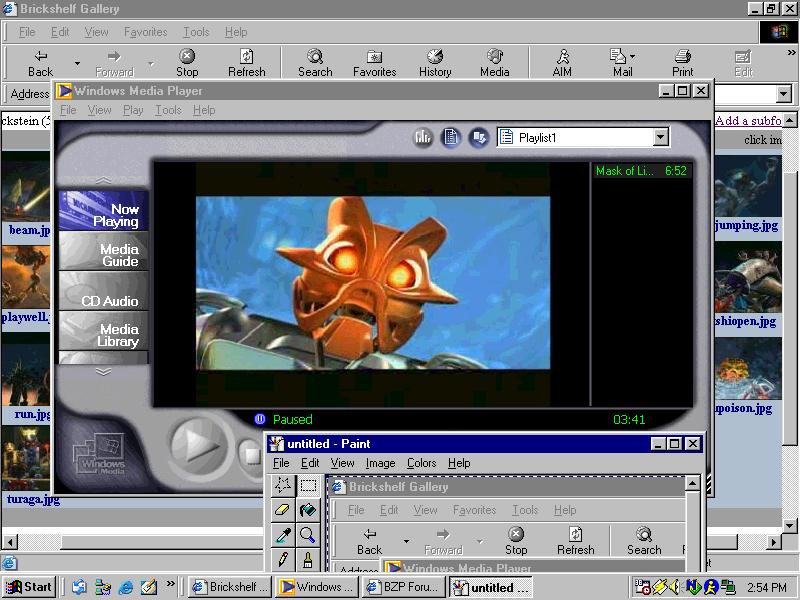This screenshot has height=600, width=800.
Task: Open the browser address bar dropdown
Action: (x=784, y=94)
